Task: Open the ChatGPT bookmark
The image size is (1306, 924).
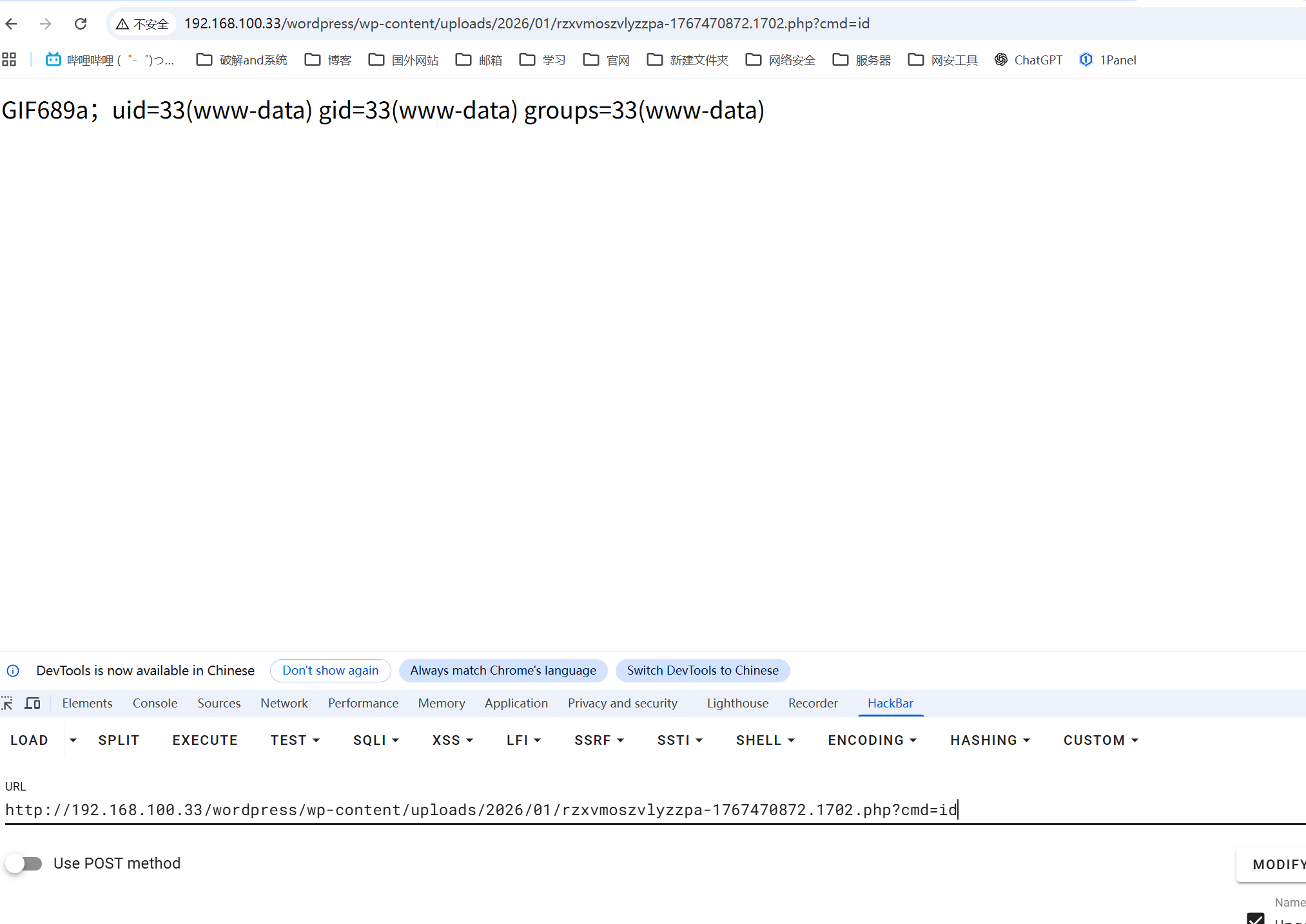Action: pos(1028,60)
